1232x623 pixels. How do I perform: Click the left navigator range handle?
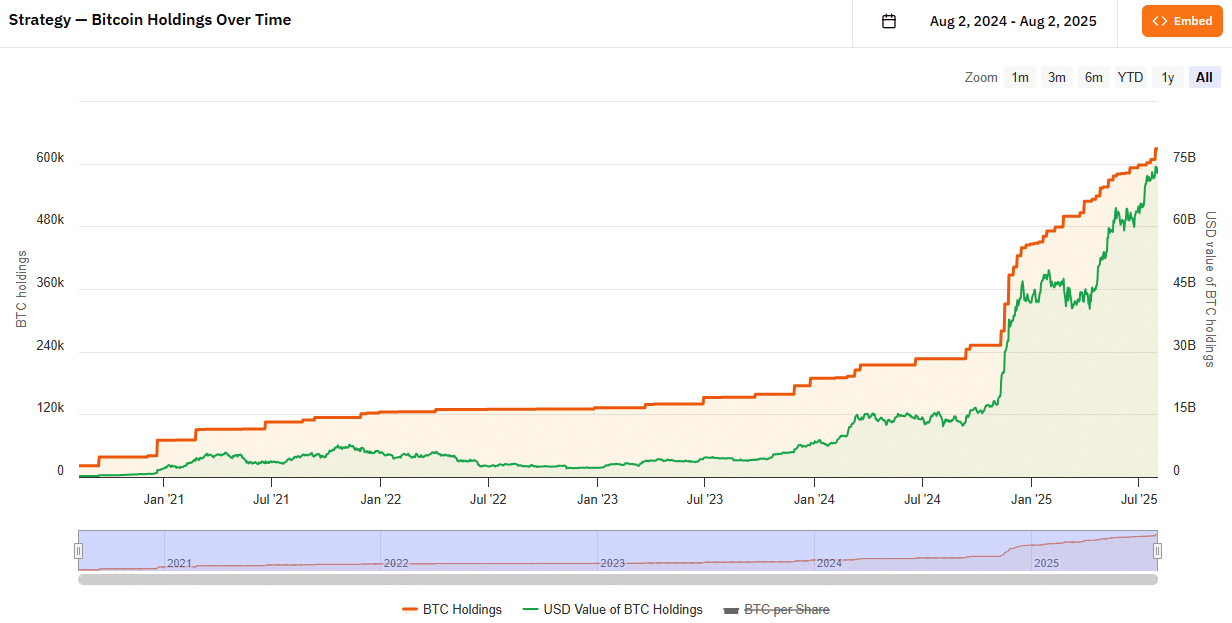click(78, 550)
